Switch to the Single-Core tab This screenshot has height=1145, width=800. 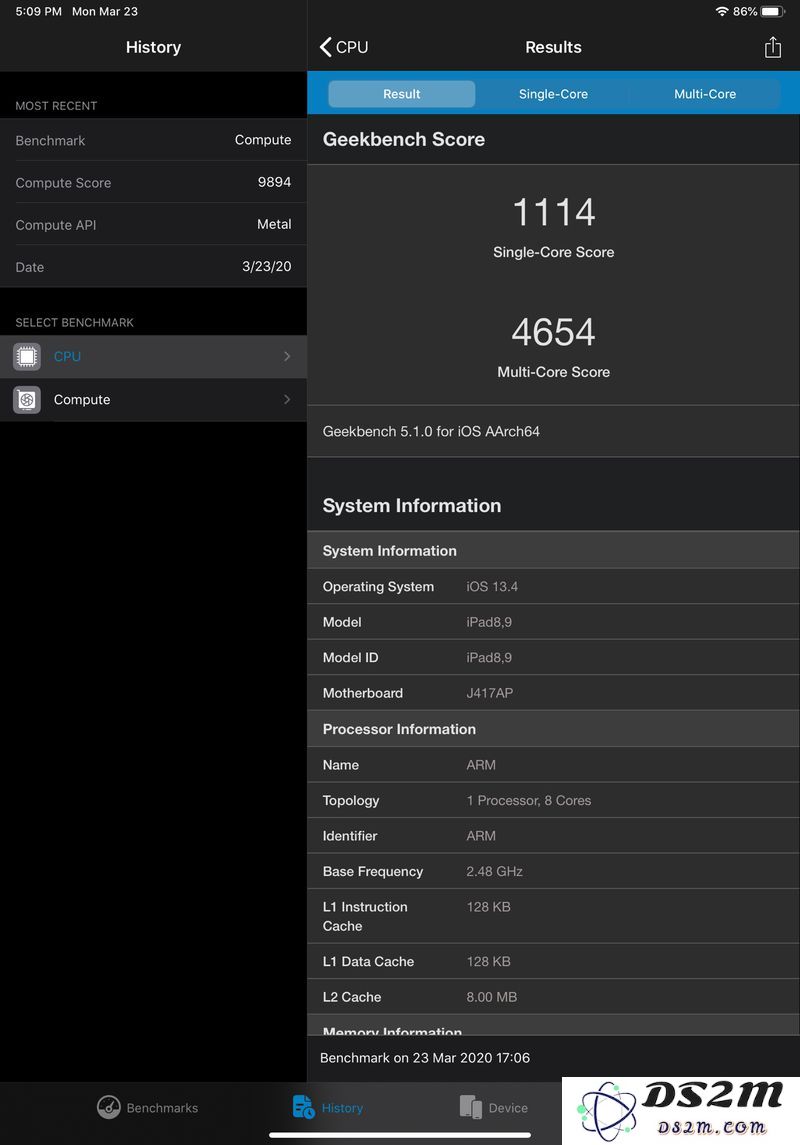(553, 94)
